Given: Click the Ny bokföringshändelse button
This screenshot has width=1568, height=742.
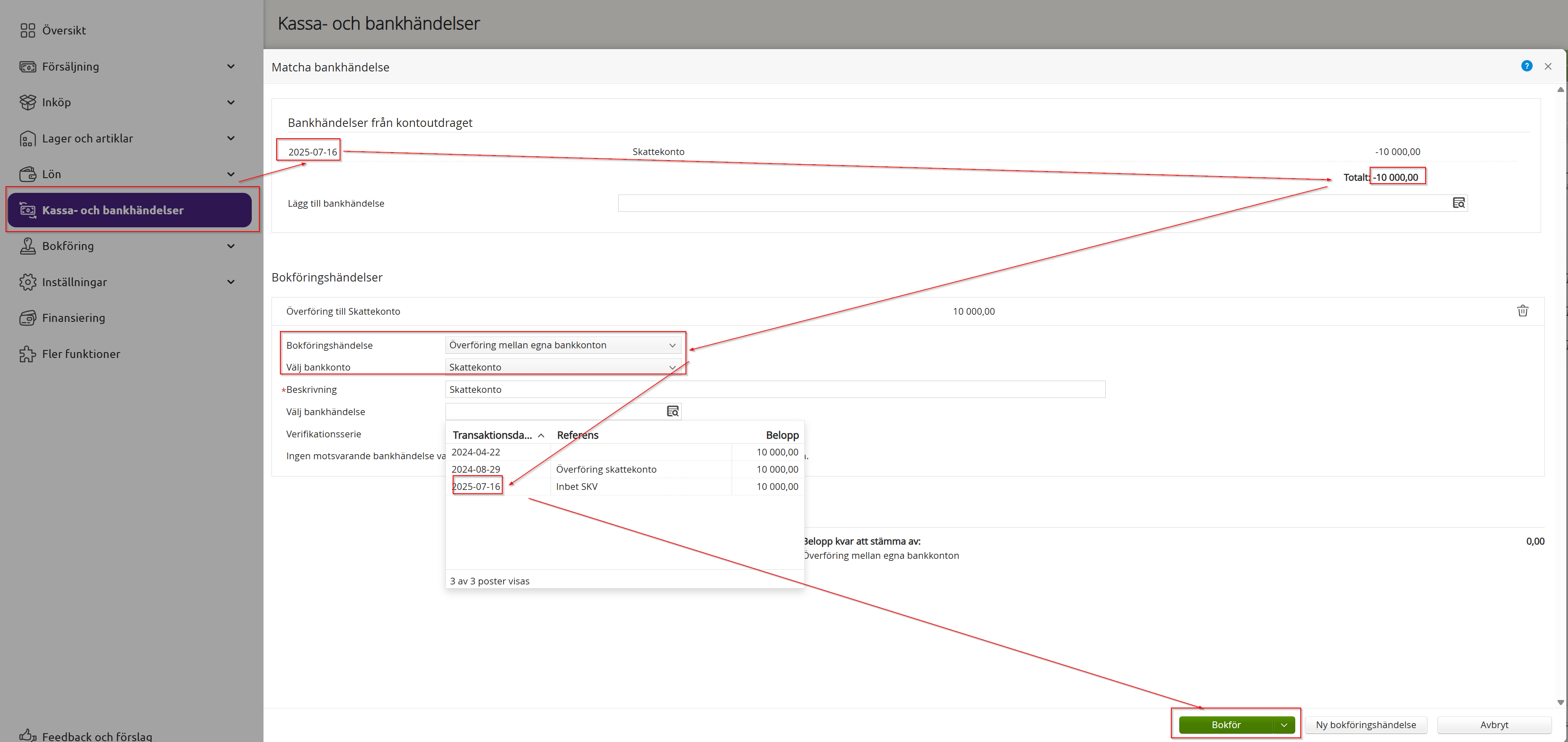Looking at the screenshot, I should pos(1365,724).
